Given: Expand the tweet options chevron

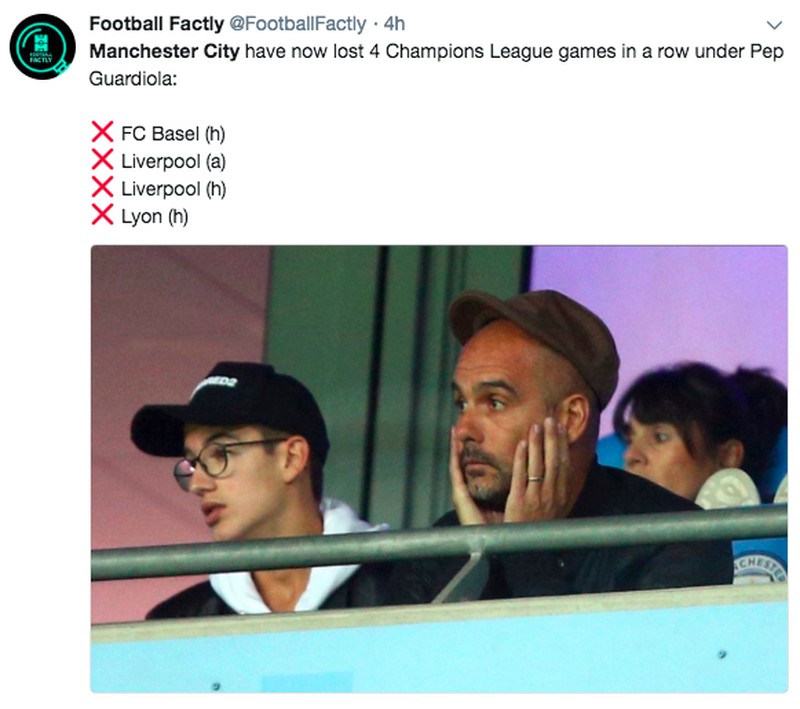Looking at the screenshot, I should [772, 24].
